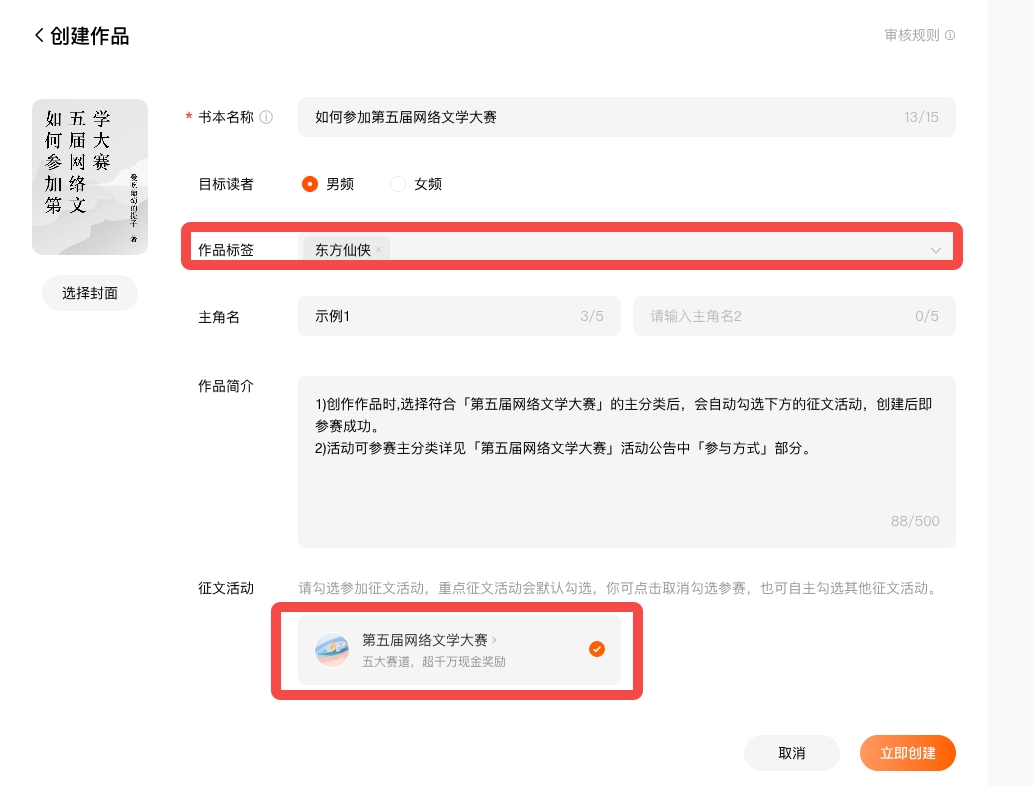Click the 取消 button
1033x786 pixels.
791,753
